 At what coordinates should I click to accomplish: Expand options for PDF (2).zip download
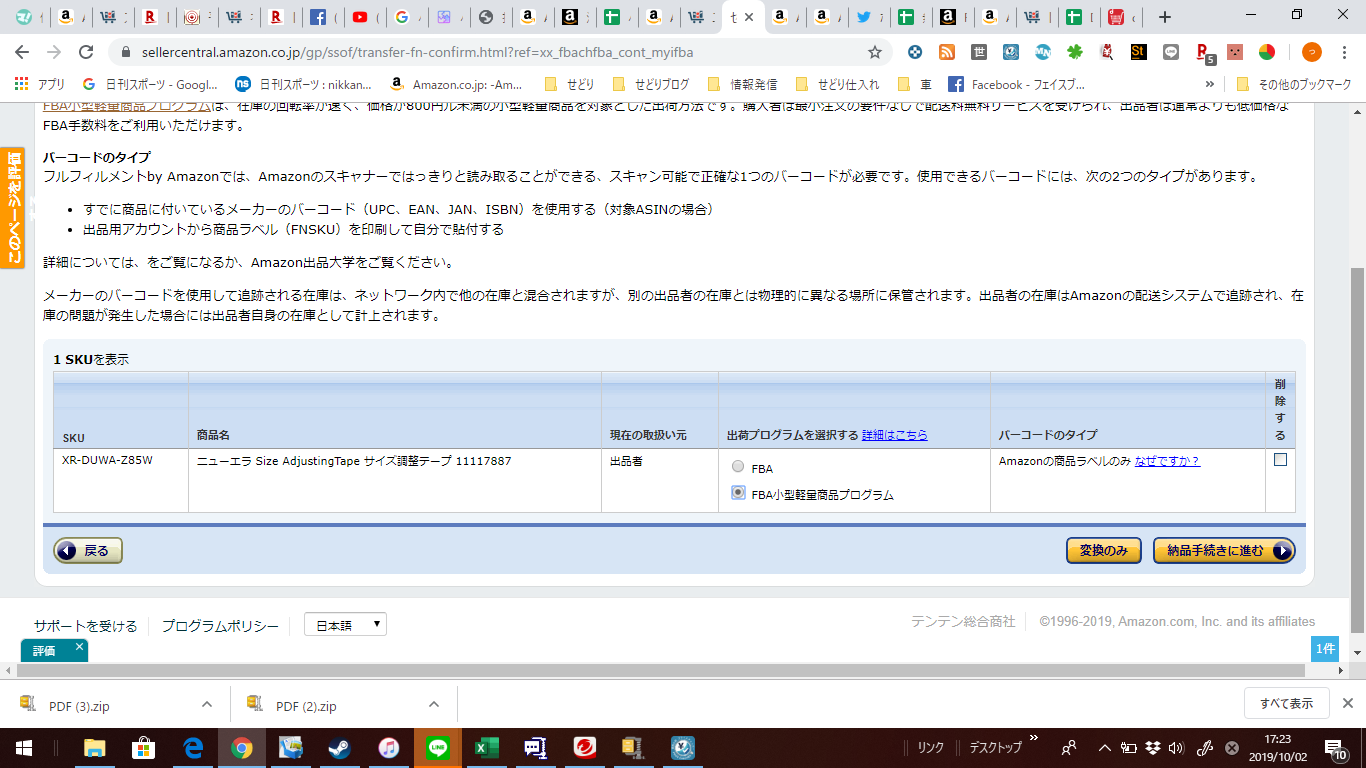(x=434, y=704)
